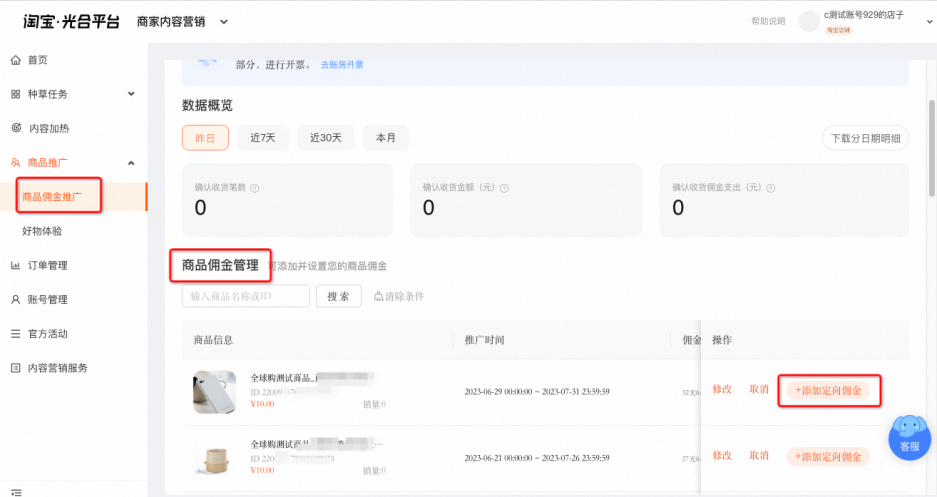Viewport: 937px width, 497px height.
Task: Click the 首页 home icon in sidebar
Action: point(16,60)
